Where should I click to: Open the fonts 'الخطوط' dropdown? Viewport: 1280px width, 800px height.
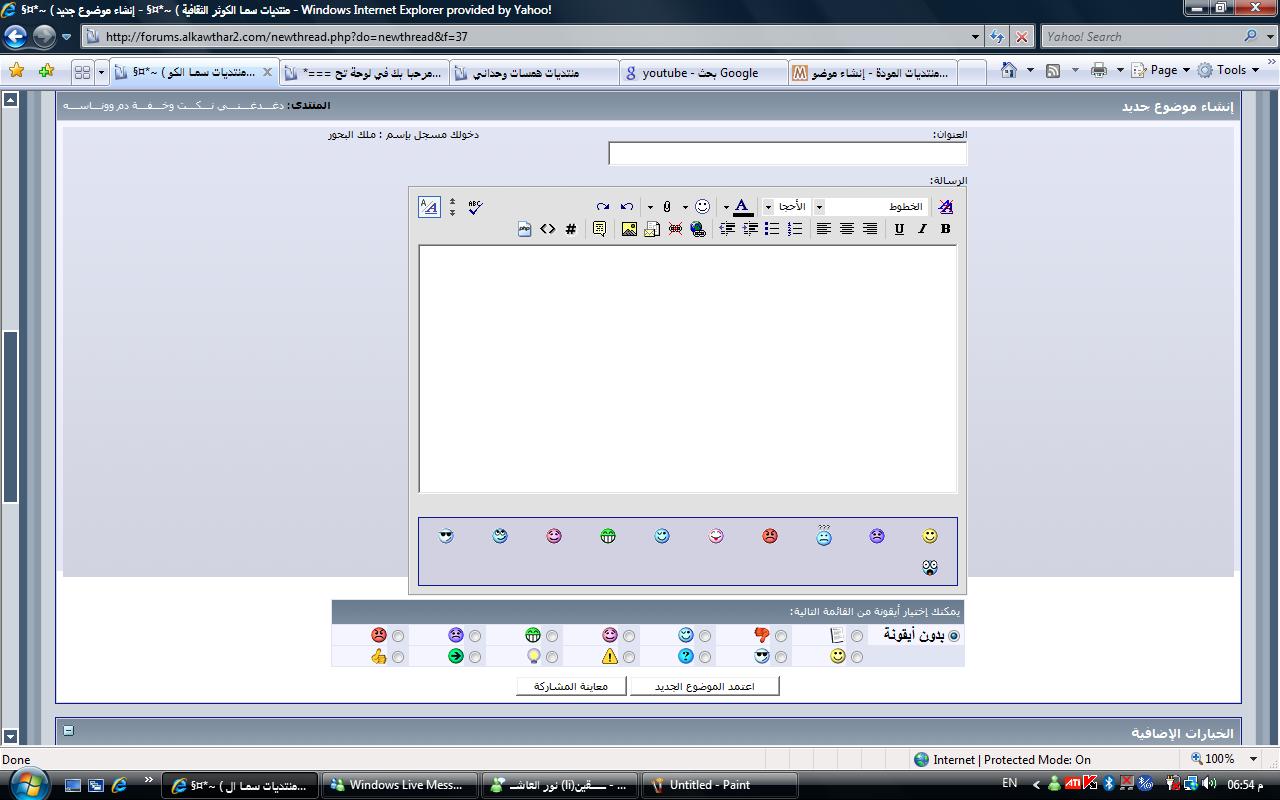point(819,207)
